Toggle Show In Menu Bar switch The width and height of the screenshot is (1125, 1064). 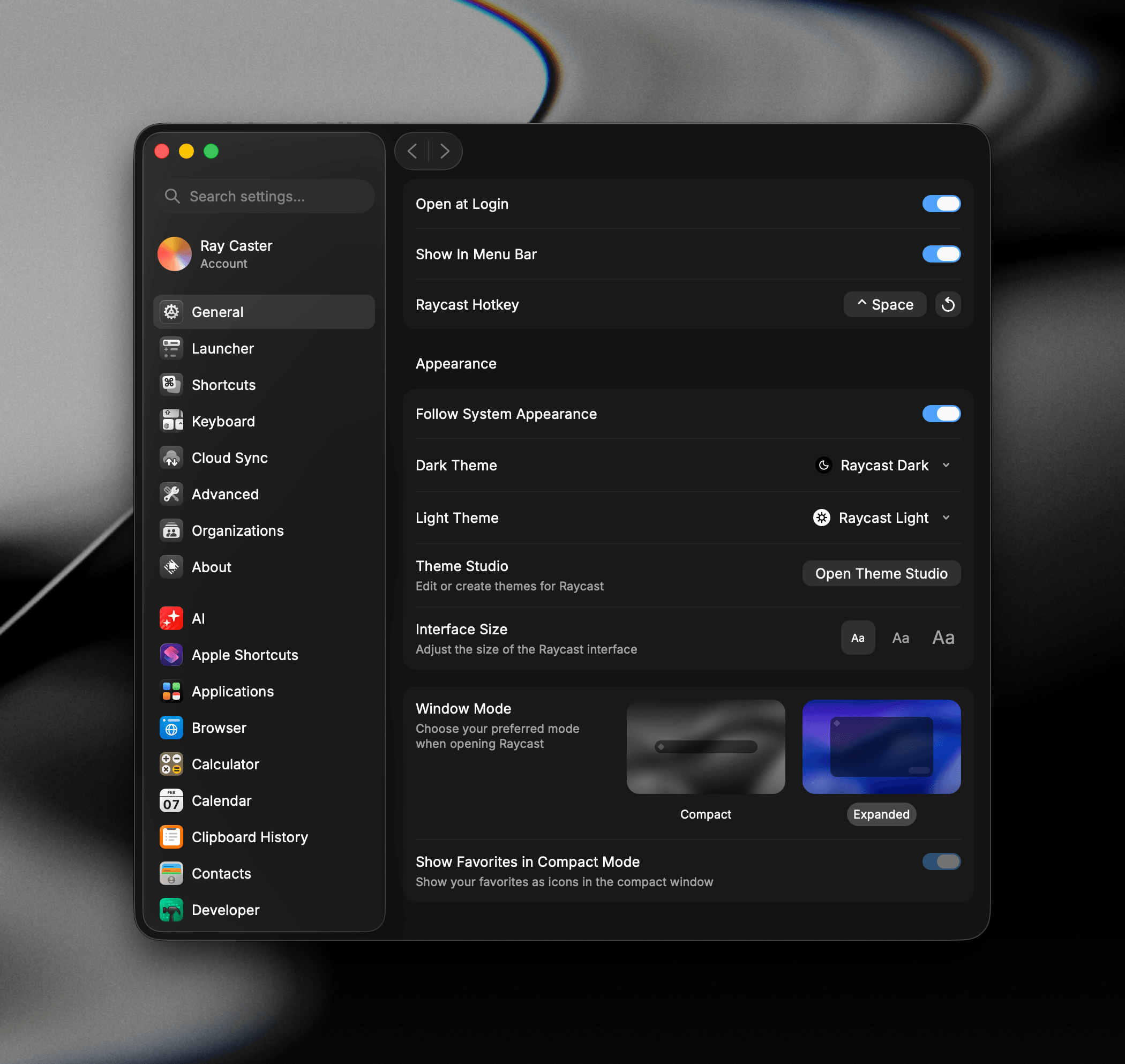click(941, 254)
